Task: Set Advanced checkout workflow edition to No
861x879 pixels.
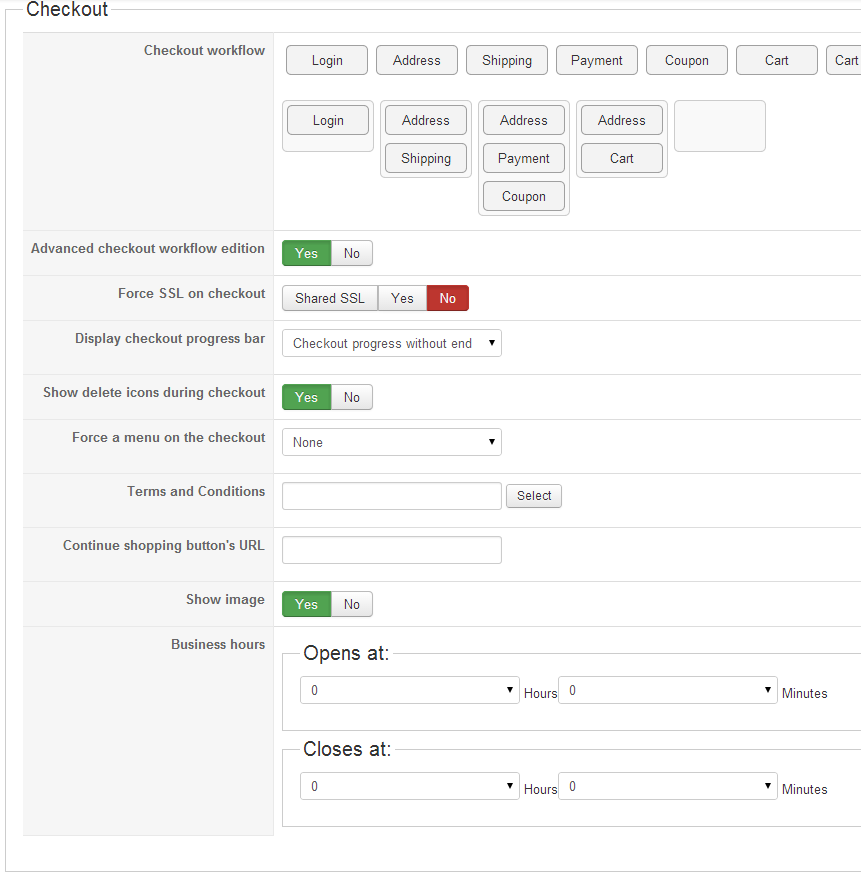Action: (x=352, y=253)
